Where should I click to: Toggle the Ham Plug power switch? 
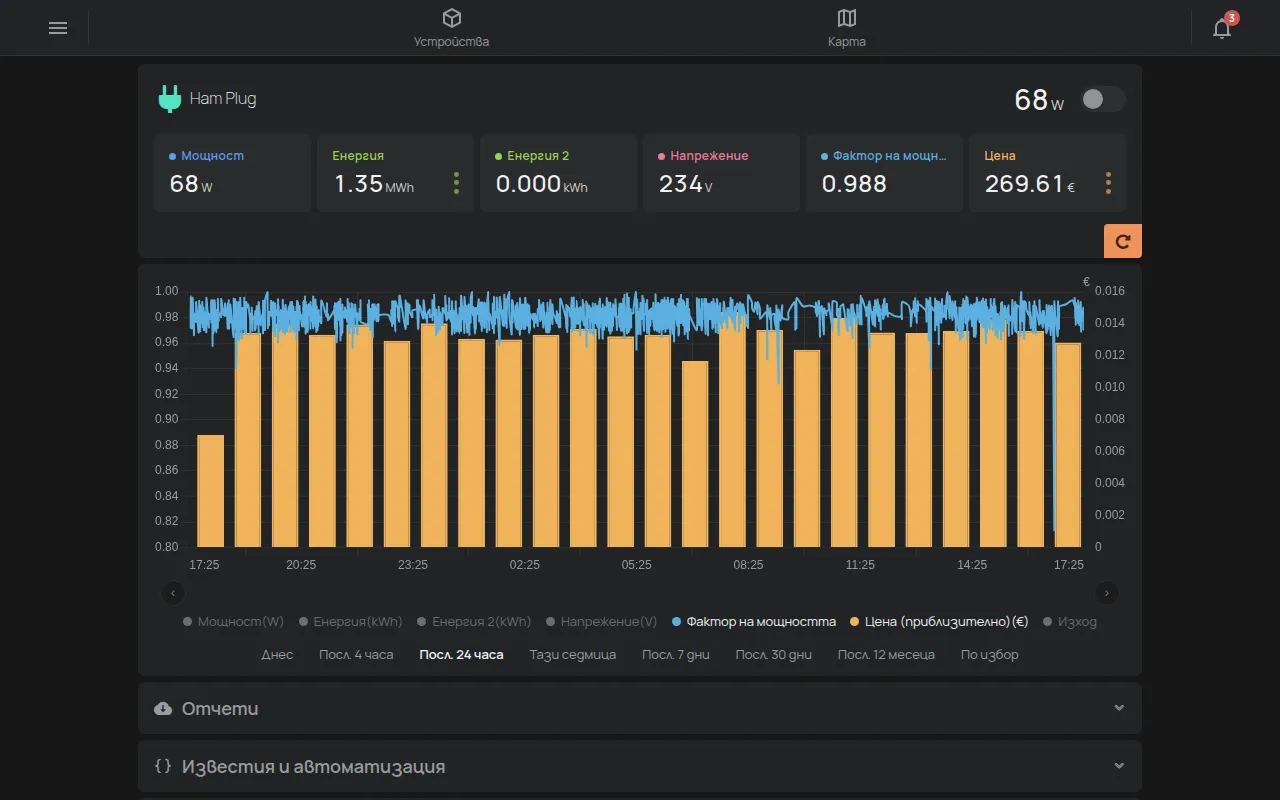point(1103,99)
